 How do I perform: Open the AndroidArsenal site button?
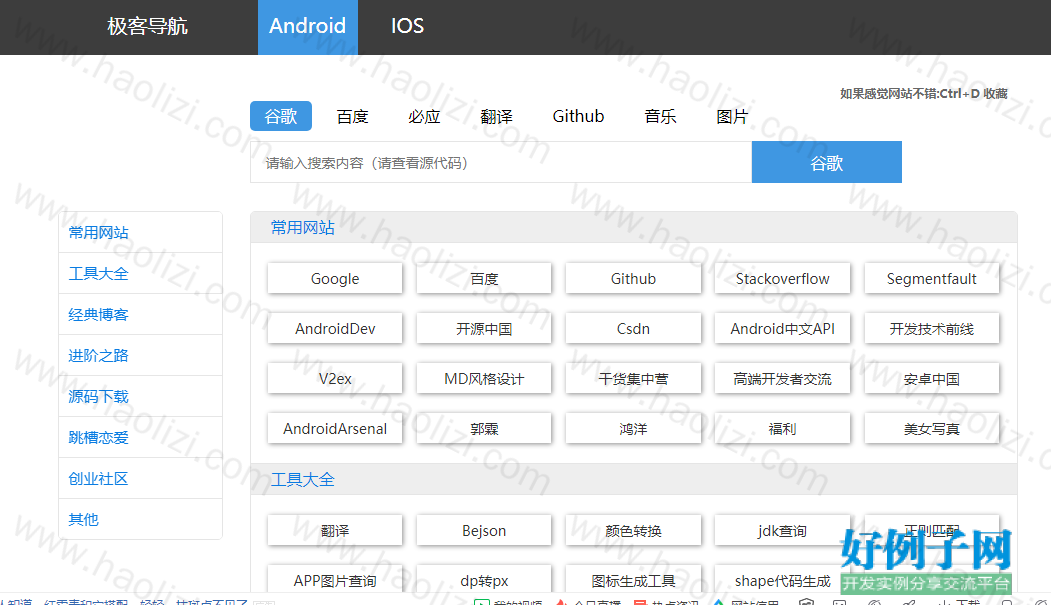tap(335, 429)
